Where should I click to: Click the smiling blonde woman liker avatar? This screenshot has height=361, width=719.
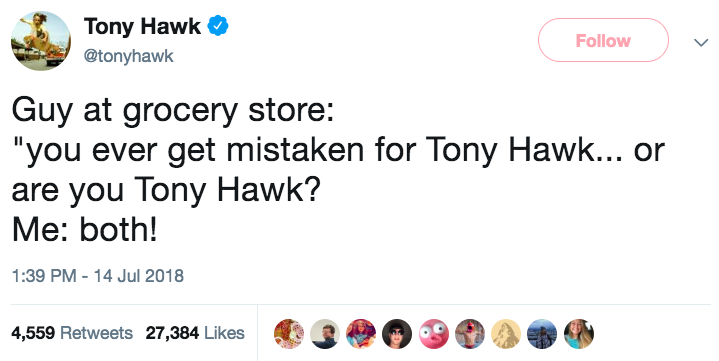tap(579, 334)
